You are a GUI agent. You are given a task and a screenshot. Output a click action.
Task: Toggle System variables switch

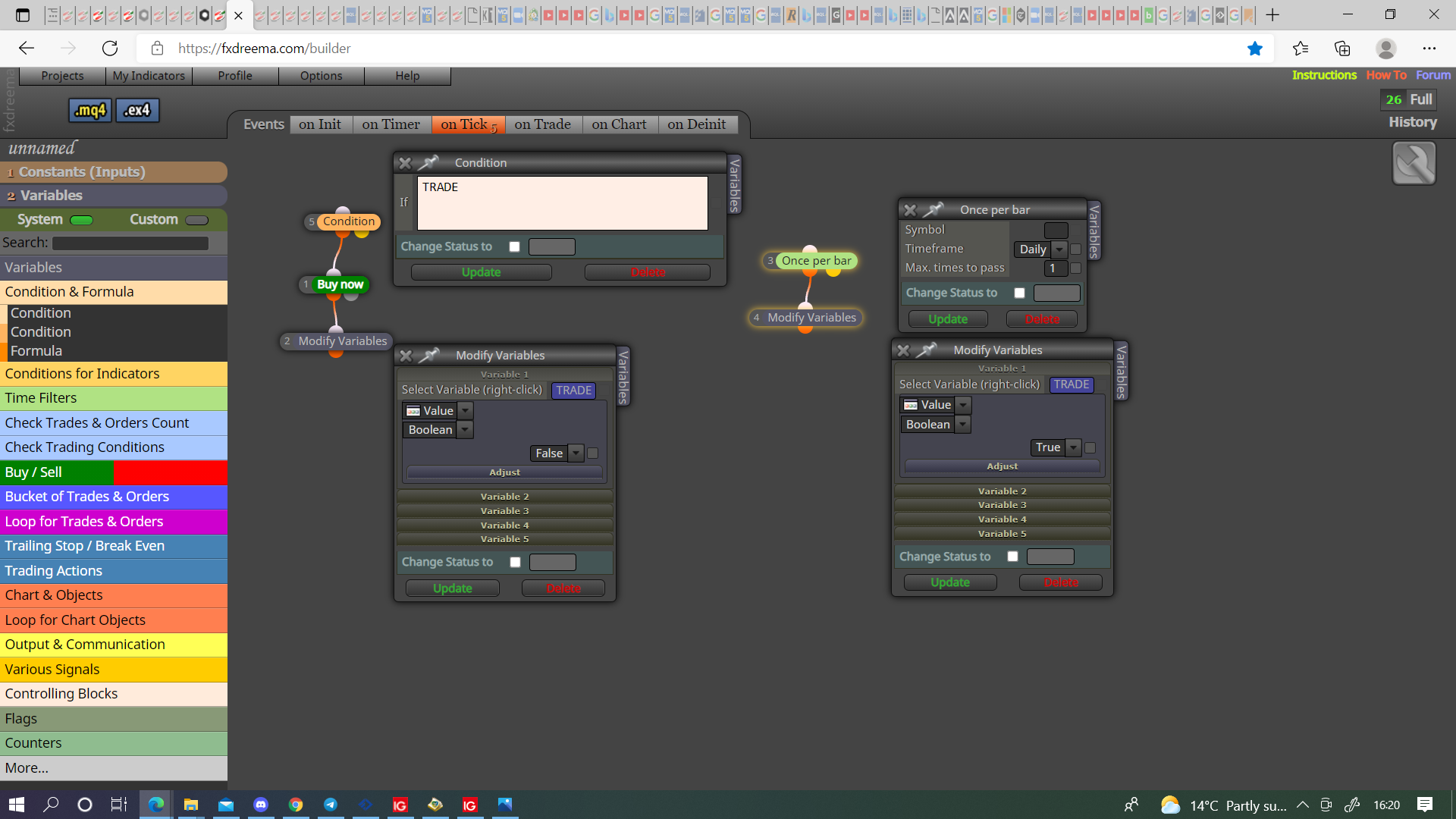click(81, 221)
